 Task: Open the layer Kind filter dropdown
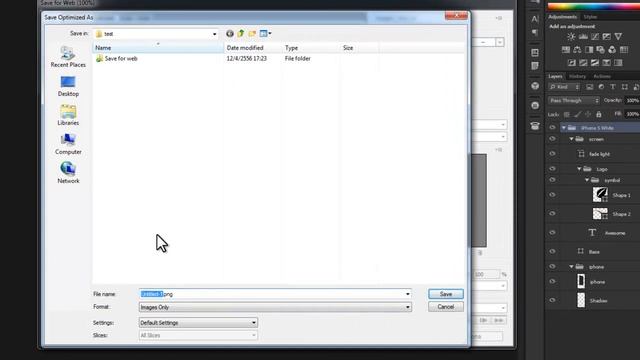(x=564, y=87)
